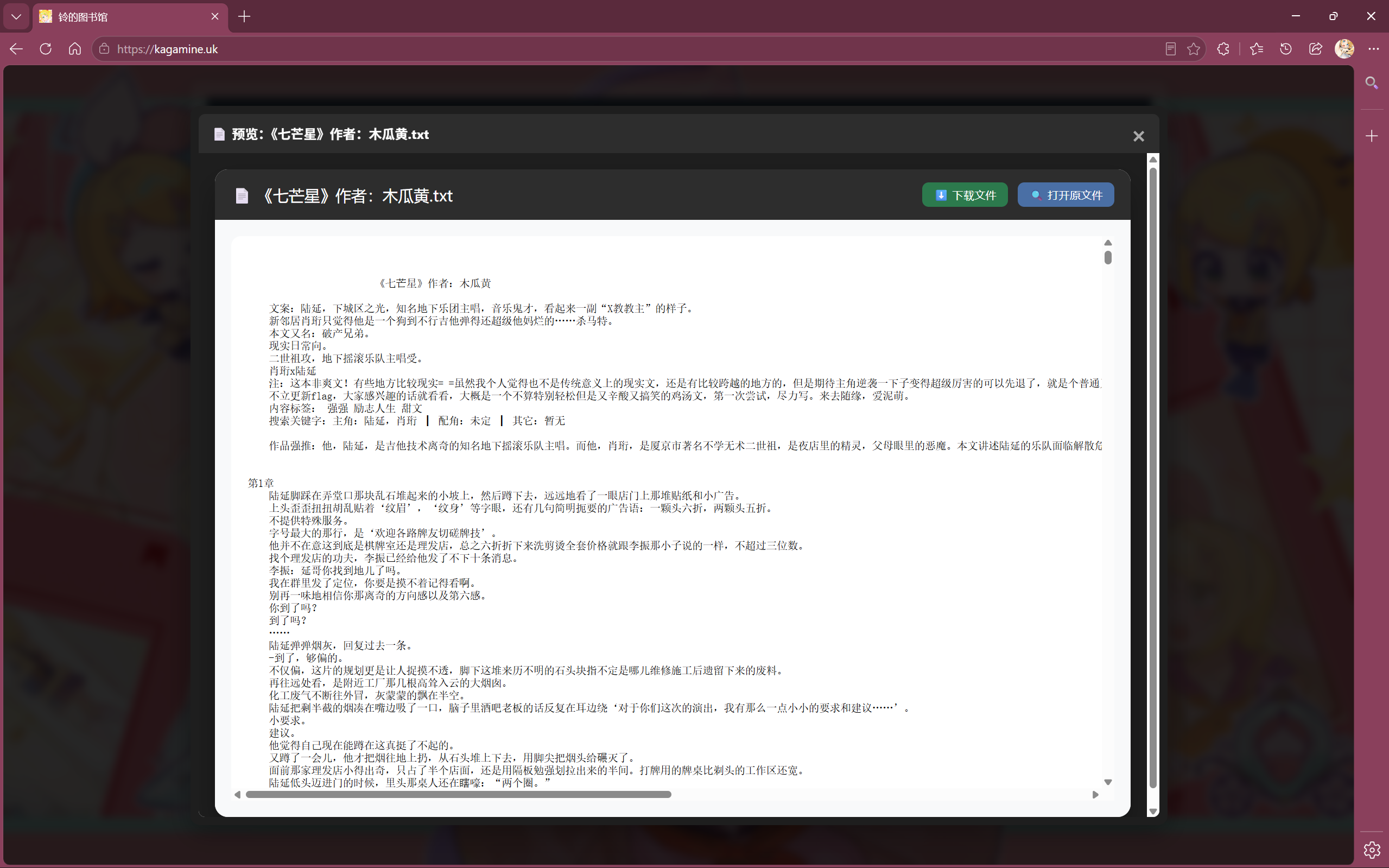Open the browser home page icon
1389x868 pixels.
click(74, 49)
